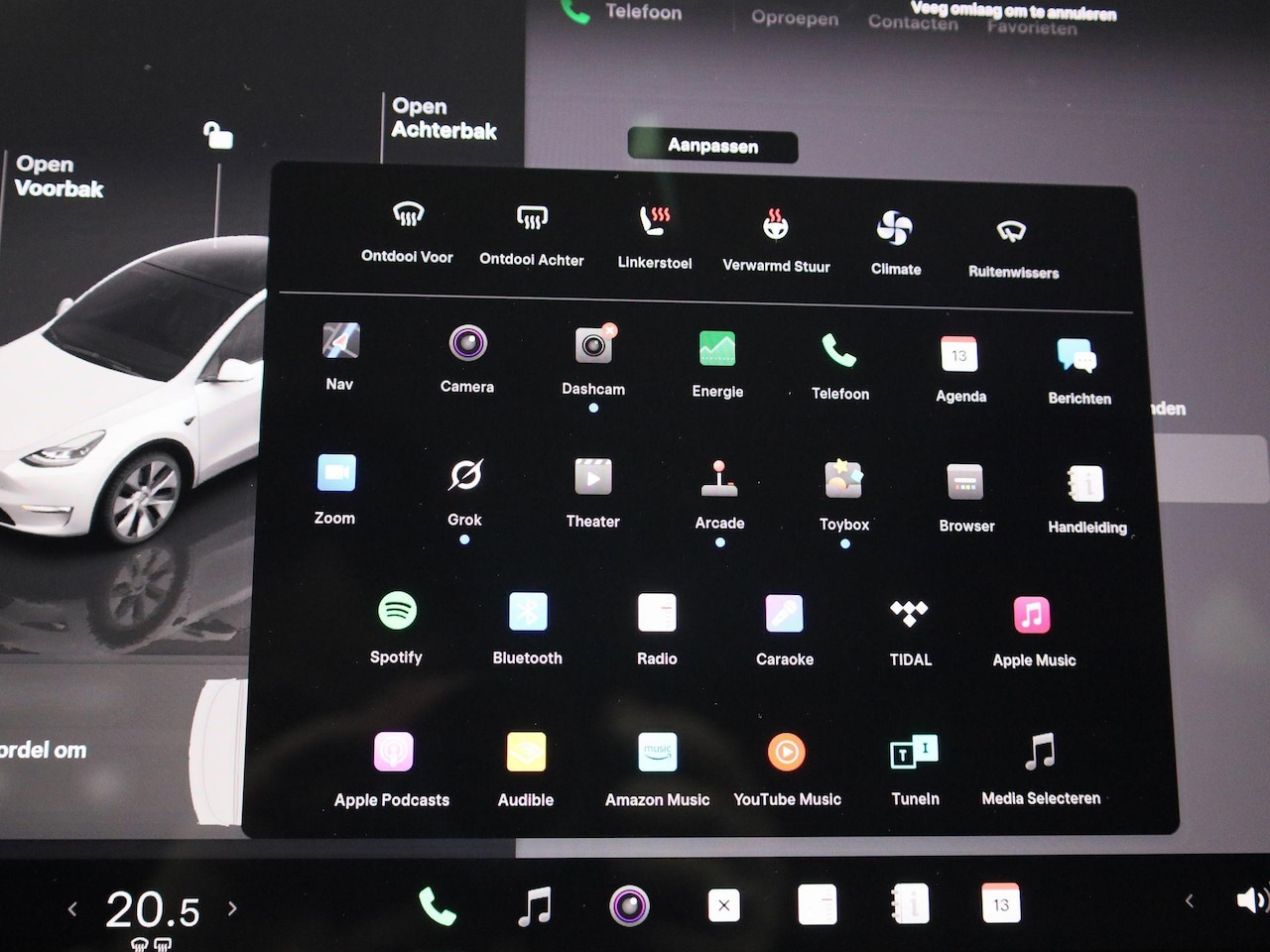
Task: Launch Spotify
Action: [397, 629]
